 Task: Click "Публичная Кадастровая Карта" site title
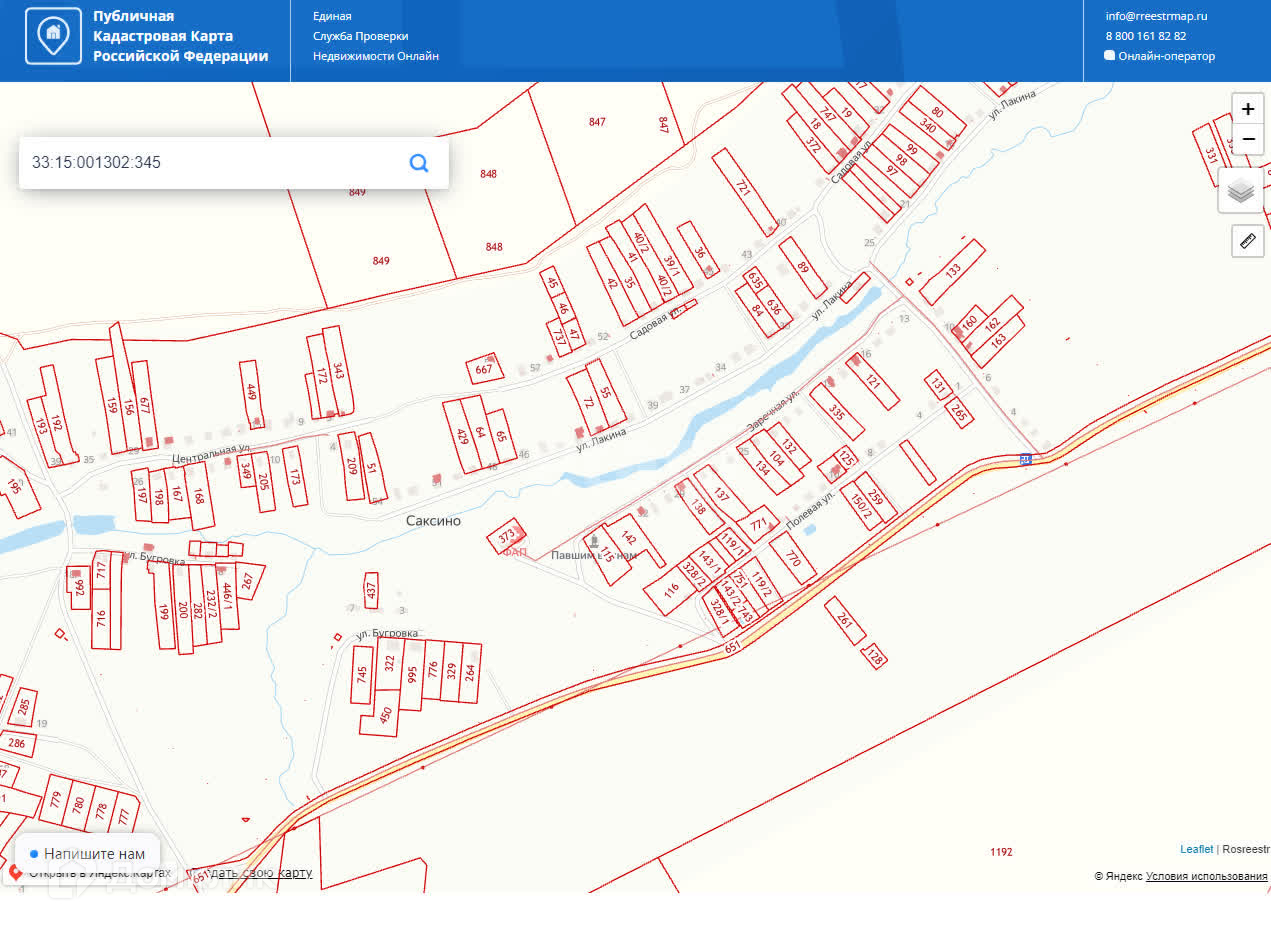[x=180, y=36]
